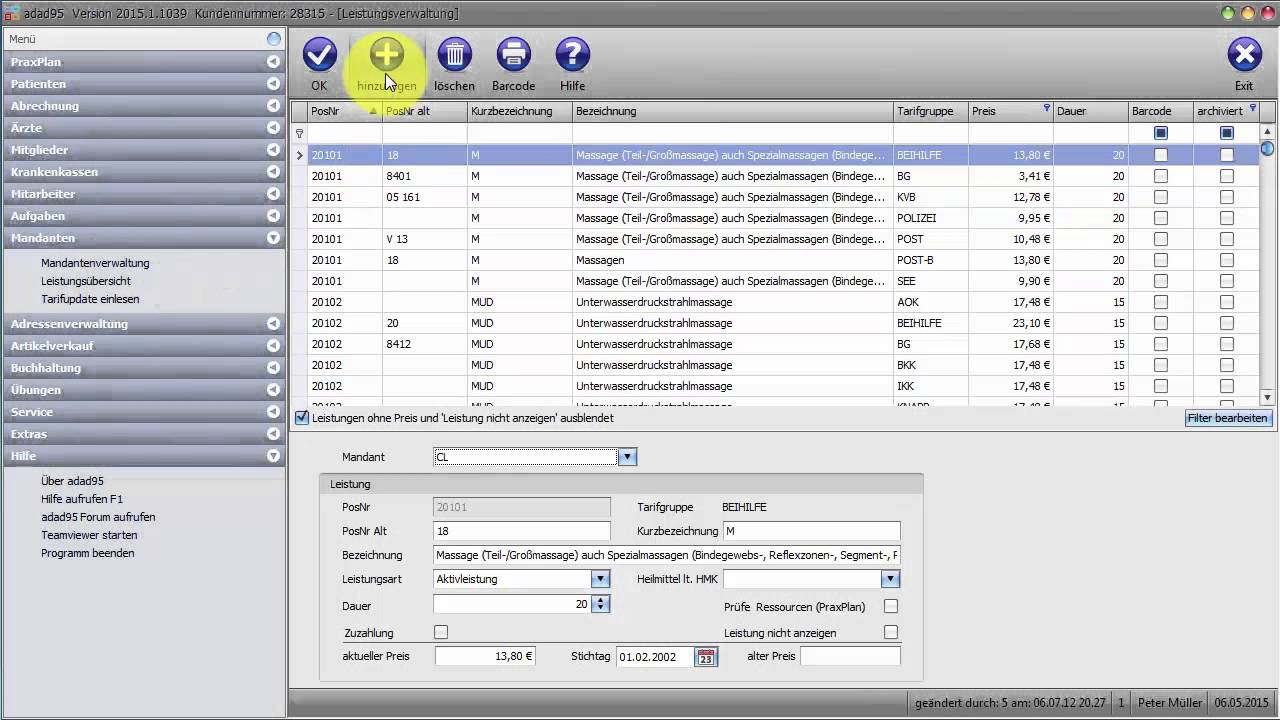The height and width of the screenshot is (720, 1280).
Task: Click the OK checkmark toolbar icon
Action: tap(320, 55)
